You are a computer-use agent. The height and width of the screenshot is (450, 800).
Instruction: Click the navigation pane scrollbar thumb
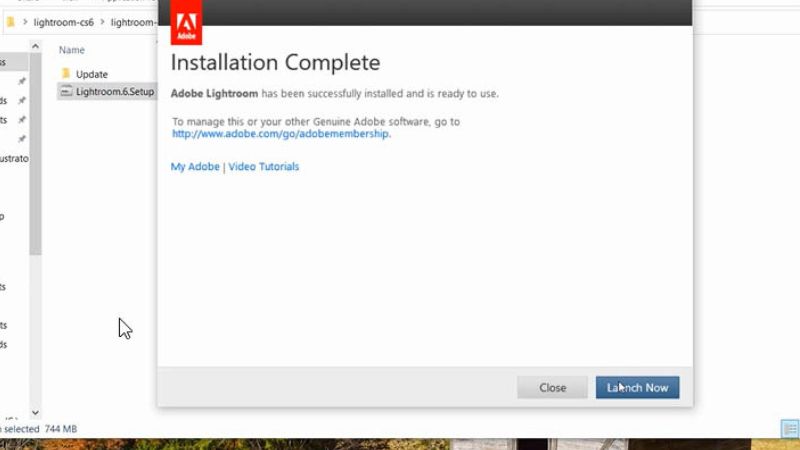[x=36, y=150]
